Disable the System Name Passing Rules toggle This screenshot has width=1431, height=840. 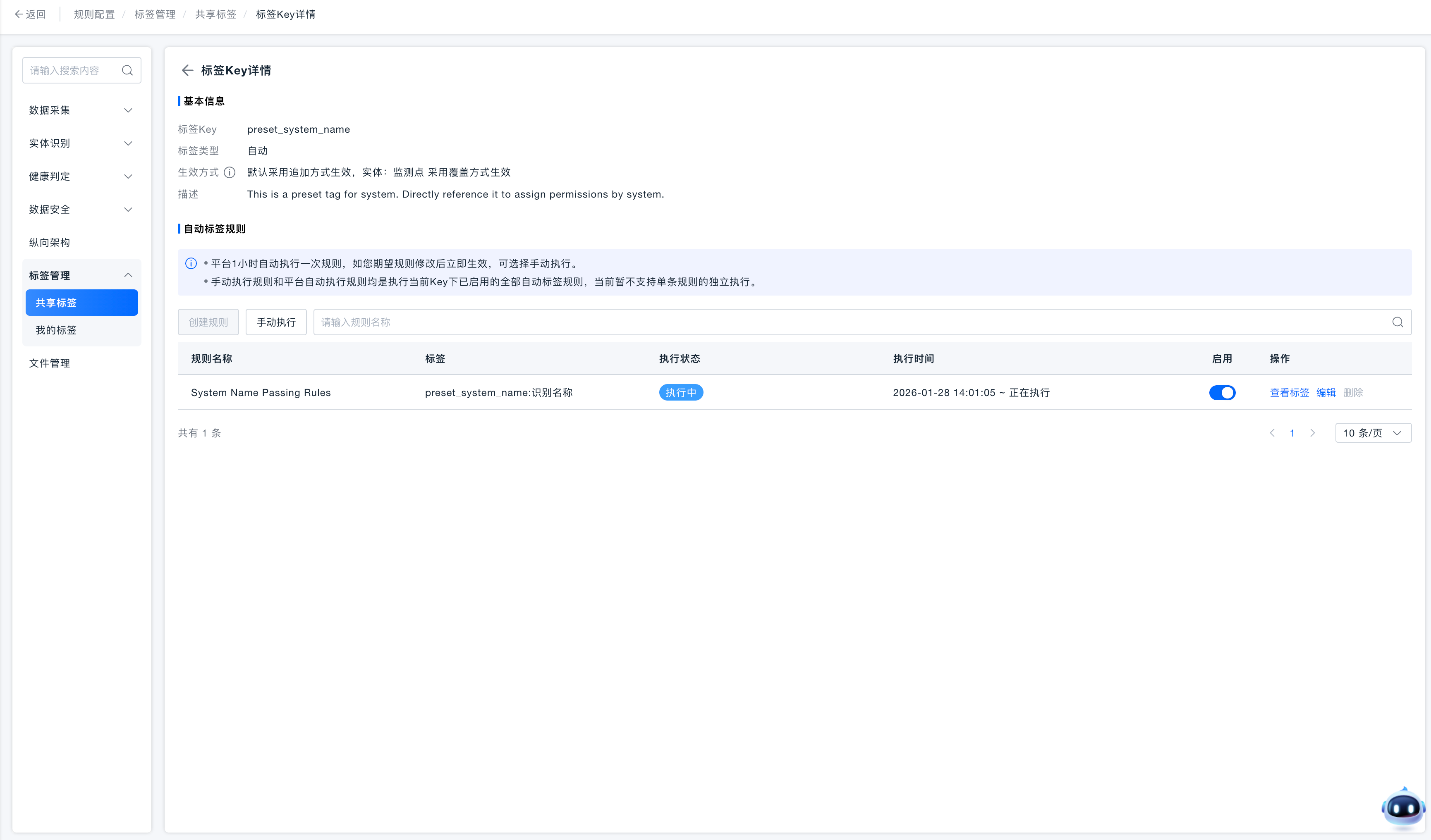click(1222, 393)
